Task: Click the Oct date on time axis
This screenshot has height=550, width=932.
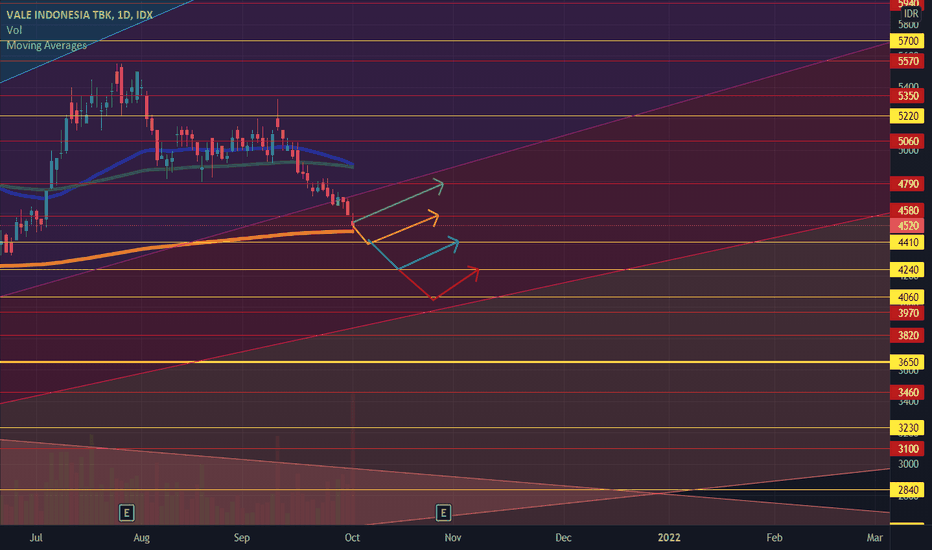Action: [x=352, y=538]
